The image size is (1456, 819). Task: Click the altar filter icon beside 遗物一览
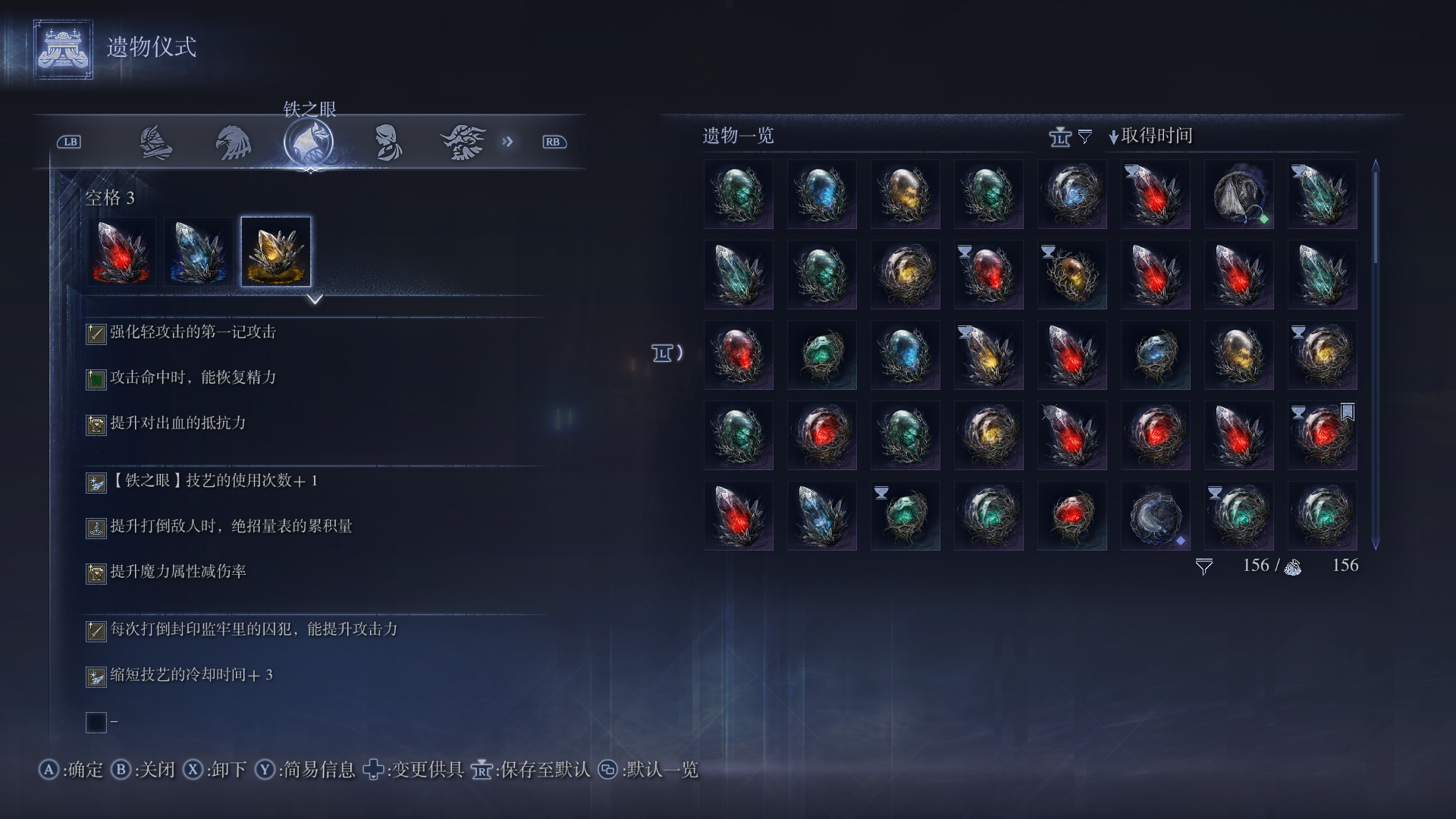1060,136
